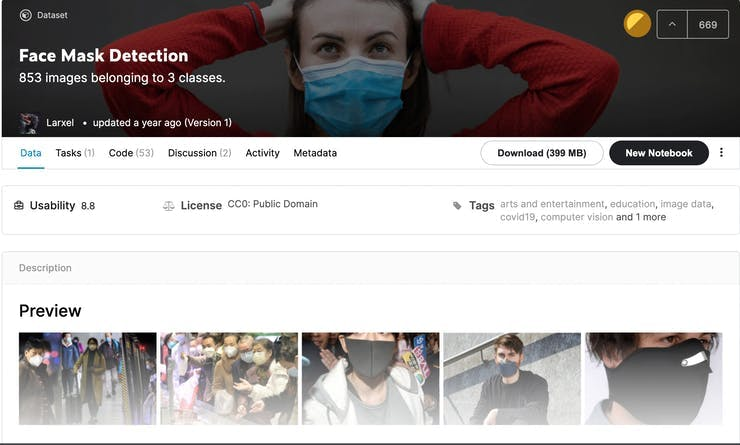Open preview thumbnail of man sitting on stairs
The width and height of the screenshot is (740, 445).
[512, 378]
